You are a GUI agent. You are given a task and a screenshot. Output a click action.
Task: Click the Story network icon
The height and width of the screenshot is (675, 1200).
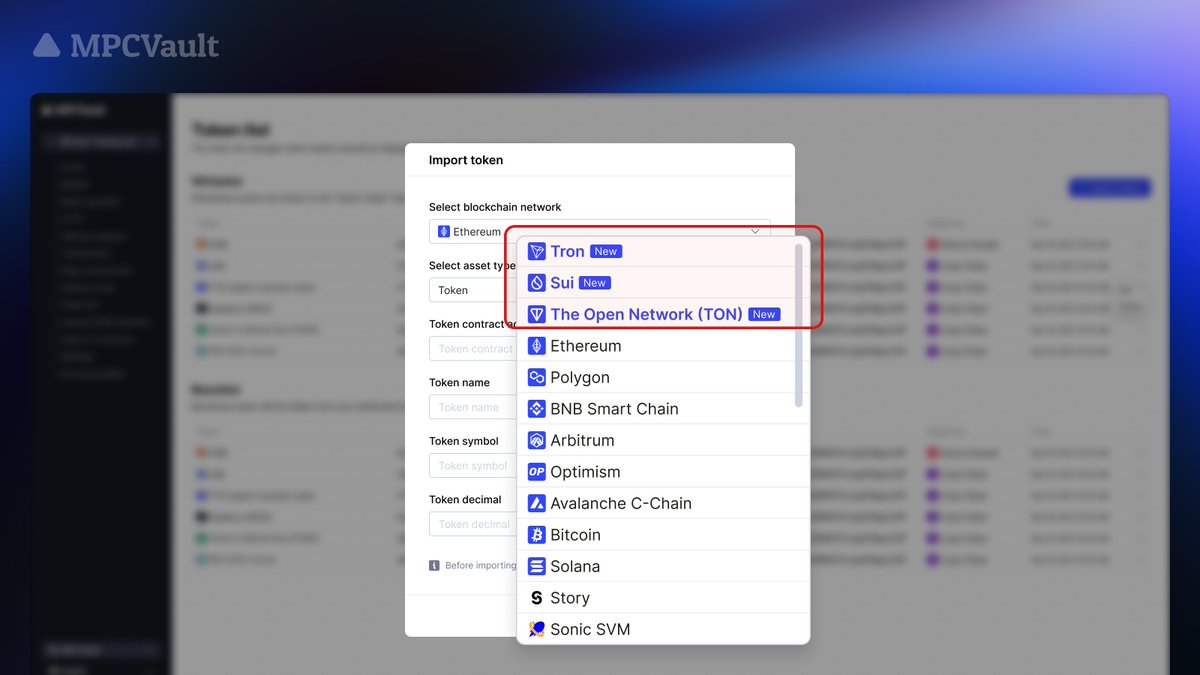click(x=536, y=598)
